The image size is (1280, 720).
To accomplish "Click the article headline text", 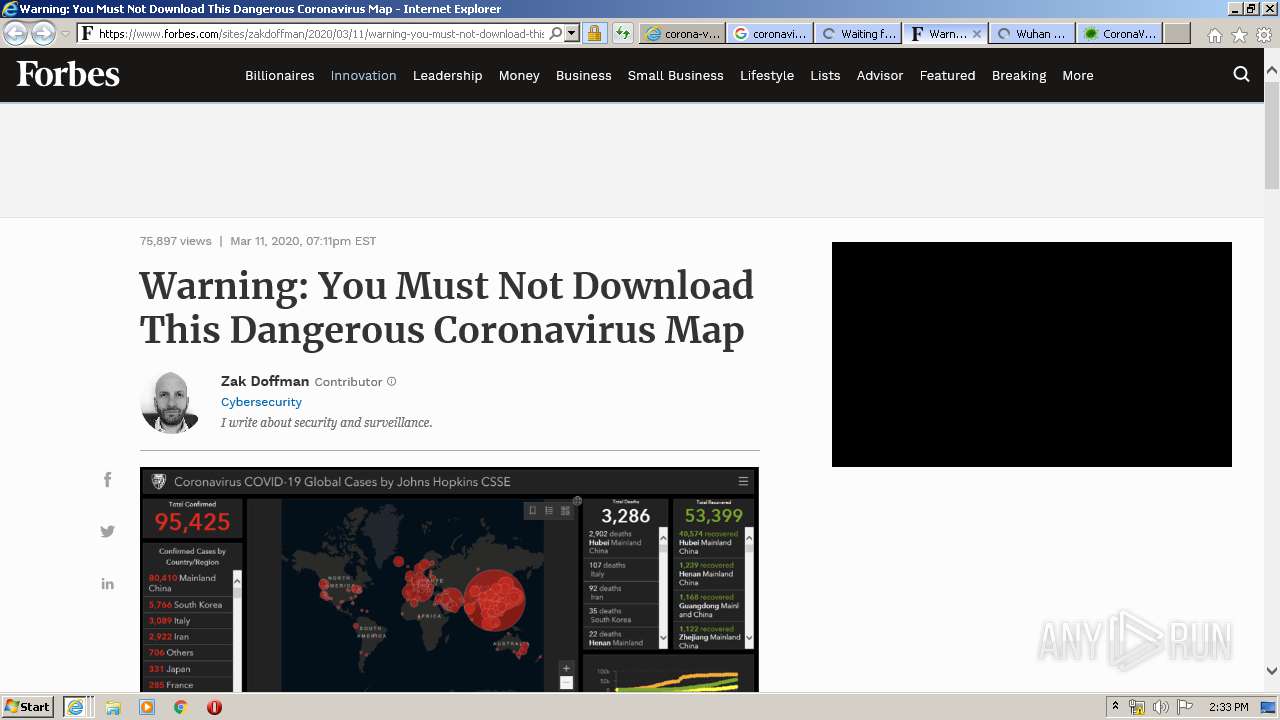I will tap(447, 308).
